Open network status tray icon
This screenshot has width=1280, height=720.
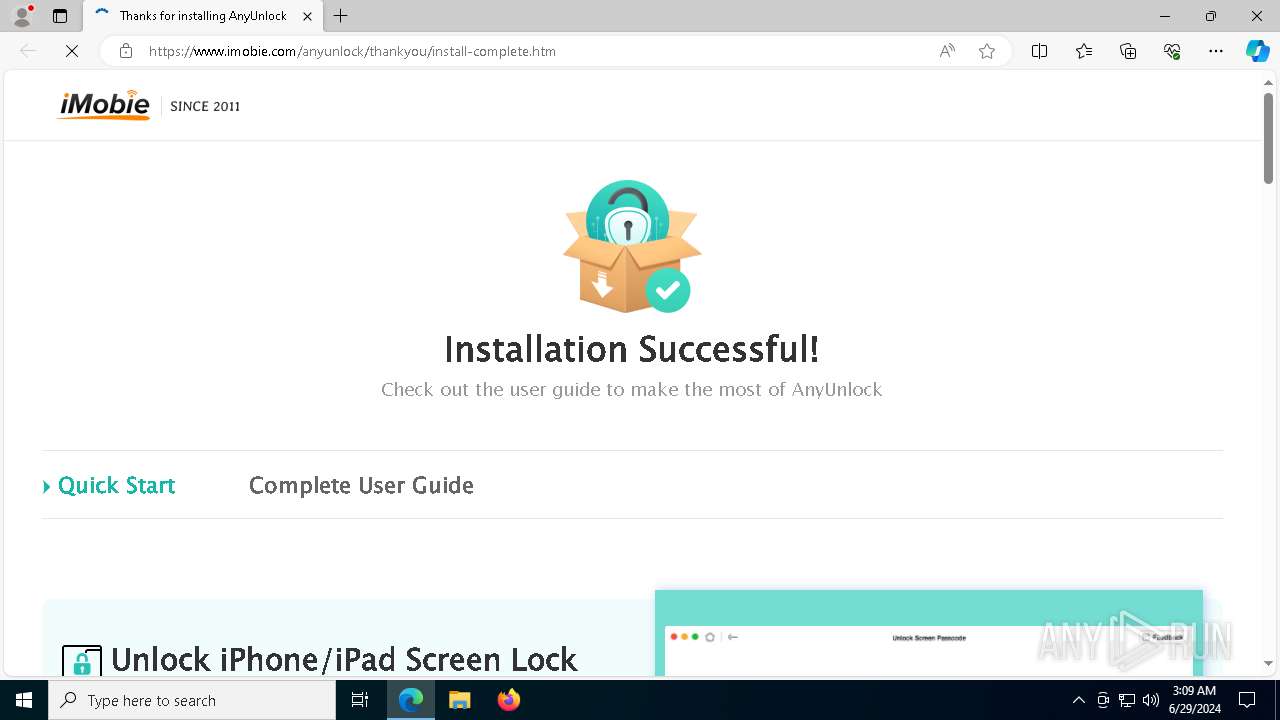pos(1127,700)
